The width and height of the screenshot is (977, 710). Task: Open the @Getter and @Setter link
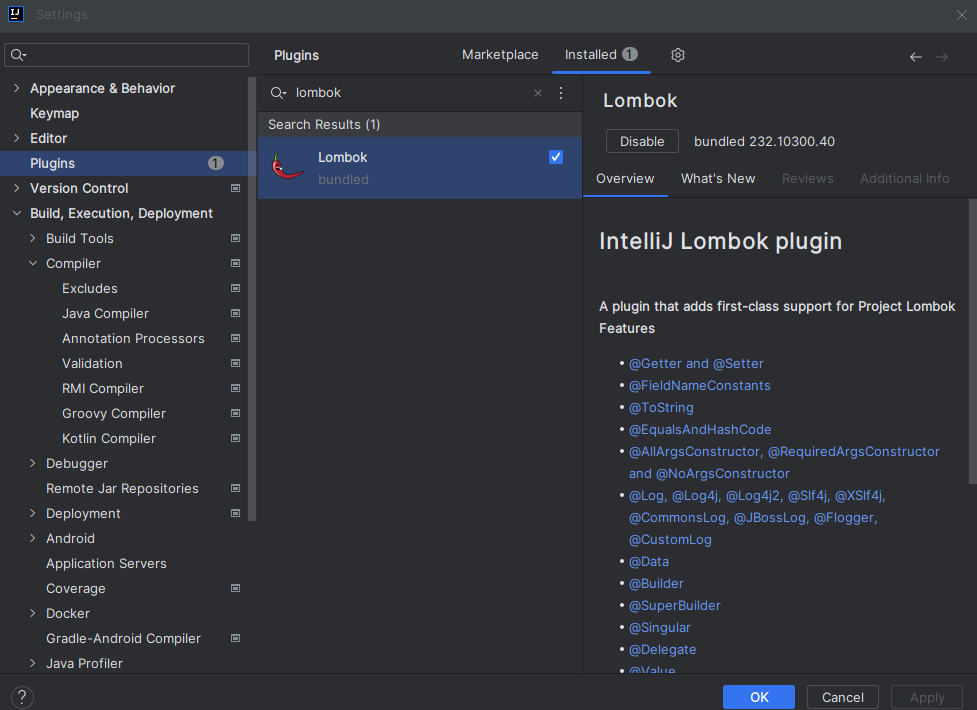click(696, 363)
